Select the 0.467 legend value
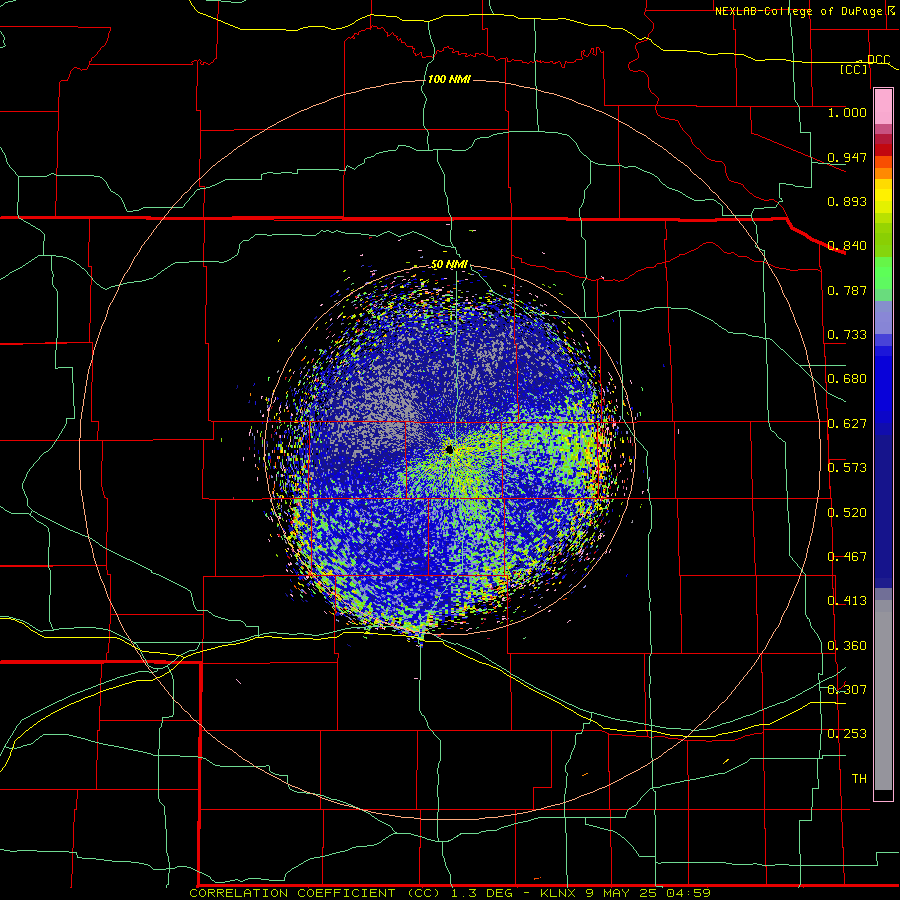Image resolution: width=900 pixels, height=900 pixels. (x=847, y=557)
